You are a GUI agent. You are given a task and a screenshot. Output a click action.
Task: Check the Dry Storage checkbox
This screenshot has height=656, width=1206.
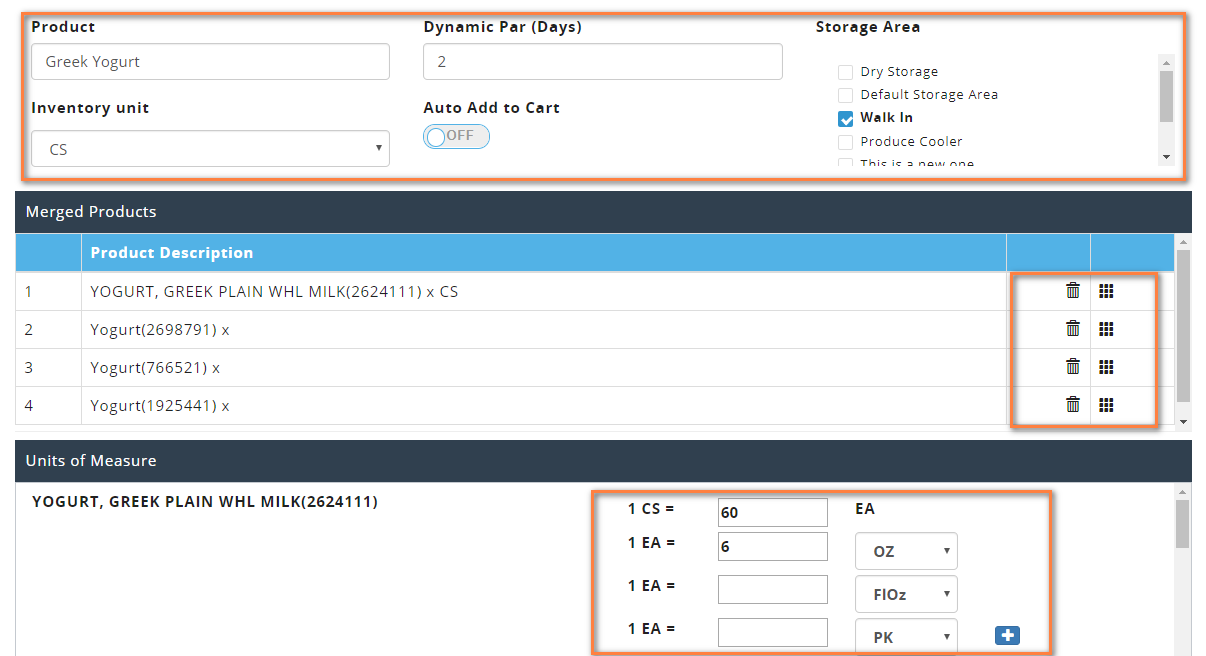point(846,72)
